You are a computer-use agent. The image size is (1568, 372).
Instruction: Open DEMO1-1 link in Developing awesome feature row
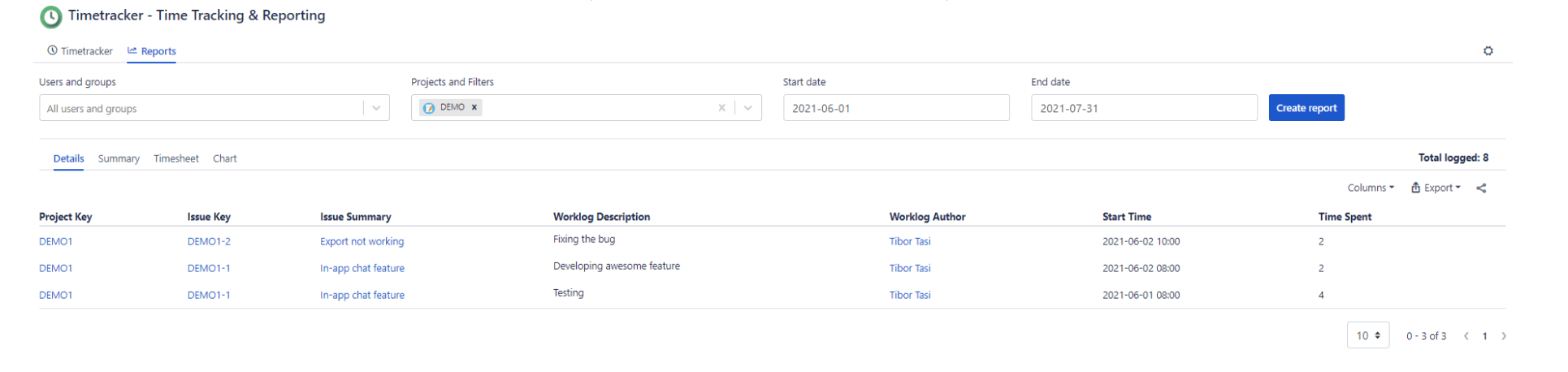tap(209, 268)
